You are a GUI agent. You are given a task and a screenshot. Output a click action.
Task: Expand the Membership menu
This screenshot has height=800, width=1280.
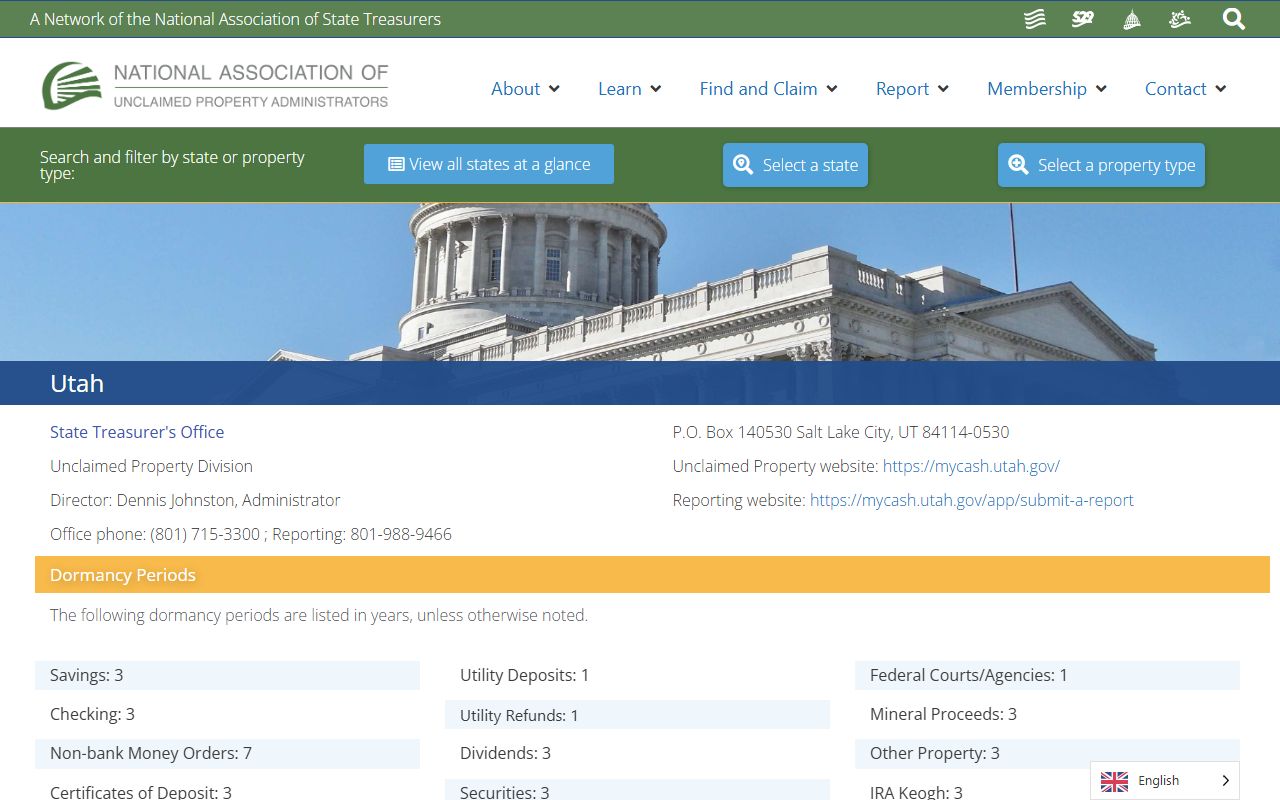(x=1047, y=89)
